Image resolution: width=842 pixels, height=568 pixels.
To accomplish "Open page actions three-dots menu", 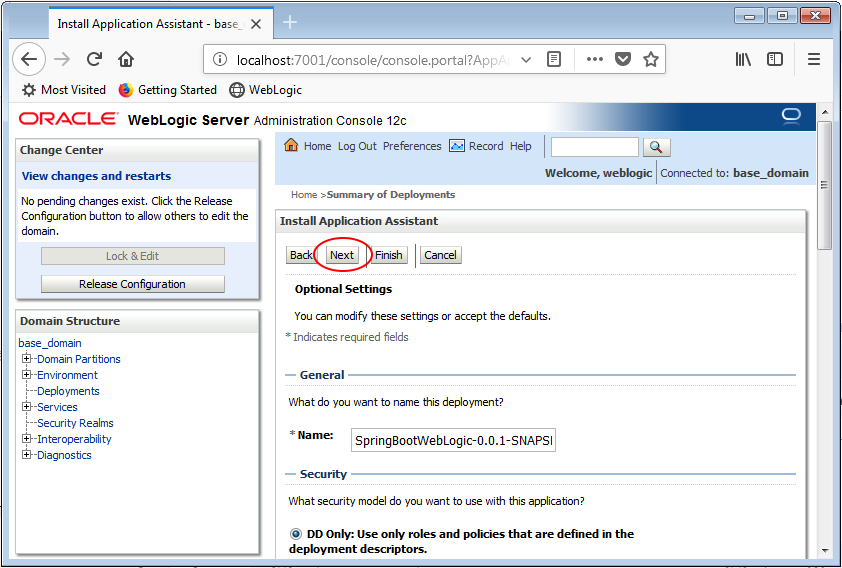I will [x=594, y=59].
